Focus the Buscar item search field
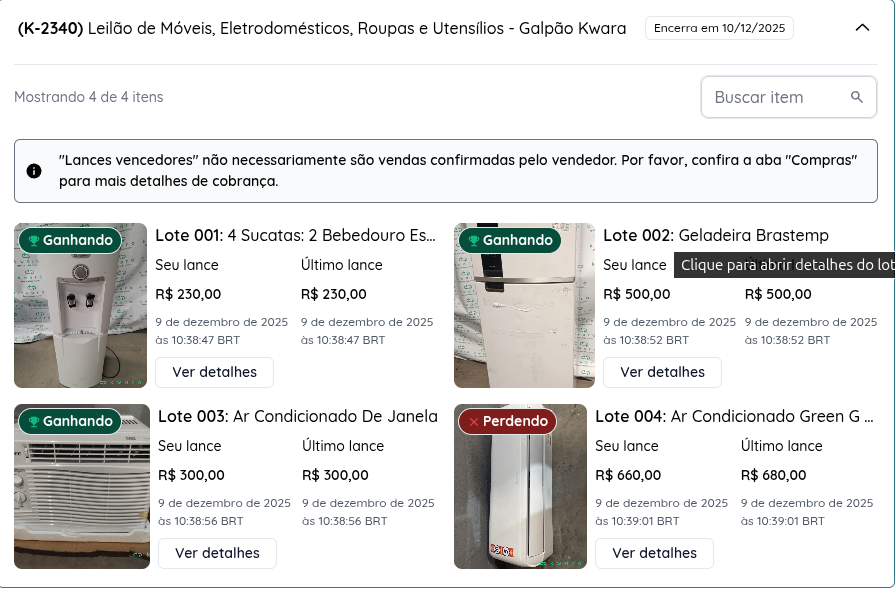Image resolution: width=895 pixels, height=590 pixels. click(x=775, y=97)
